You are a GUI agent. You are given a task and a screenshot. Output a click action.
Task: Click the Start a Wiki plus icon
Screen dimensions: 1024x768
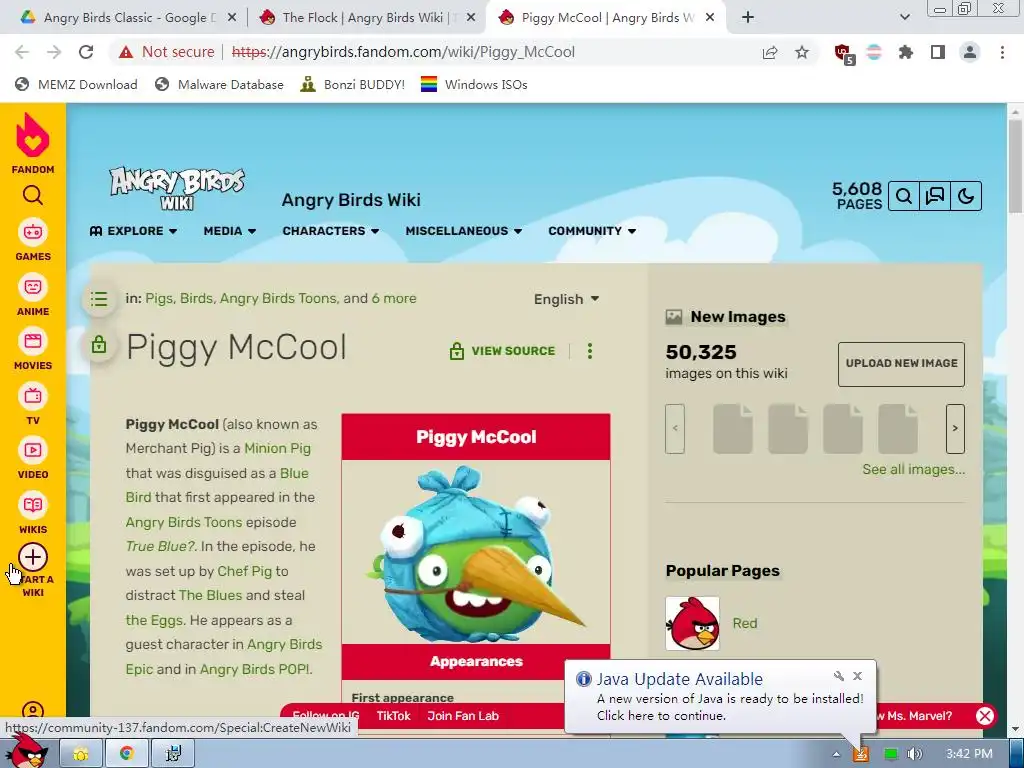click(x=33, y=557)
